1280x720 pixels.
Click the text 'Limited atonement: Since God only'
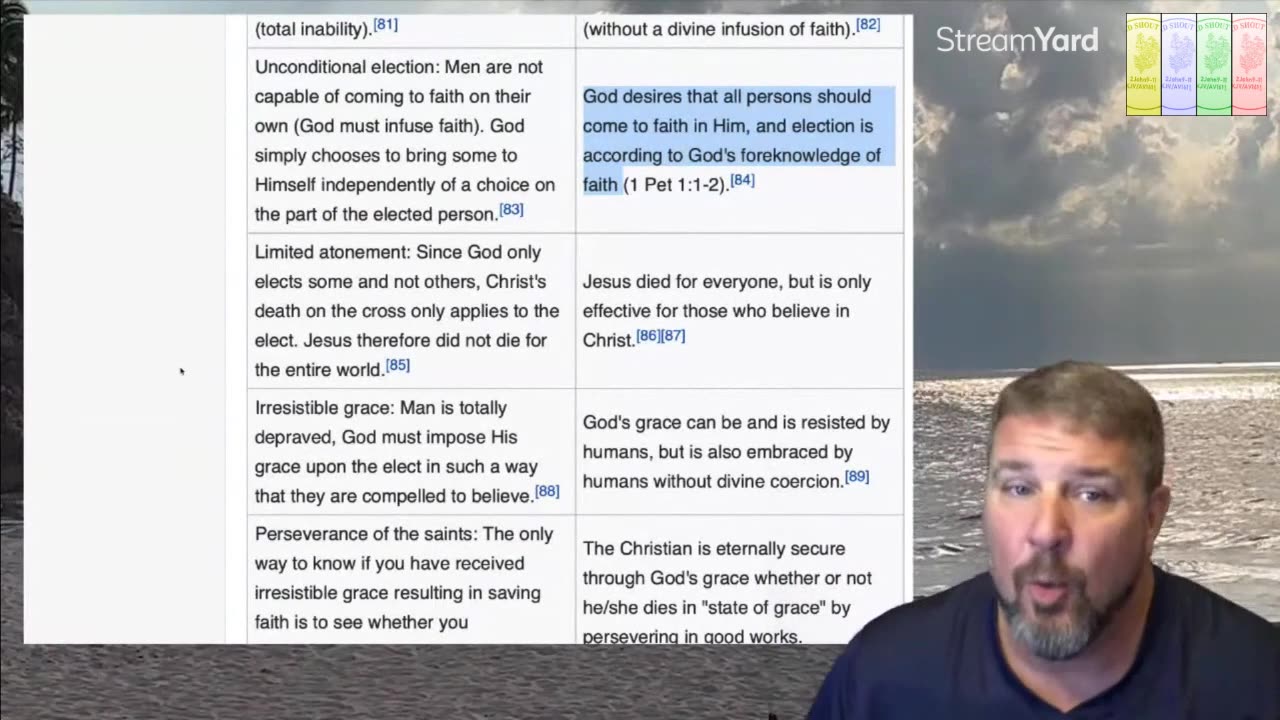click(398, 252)
